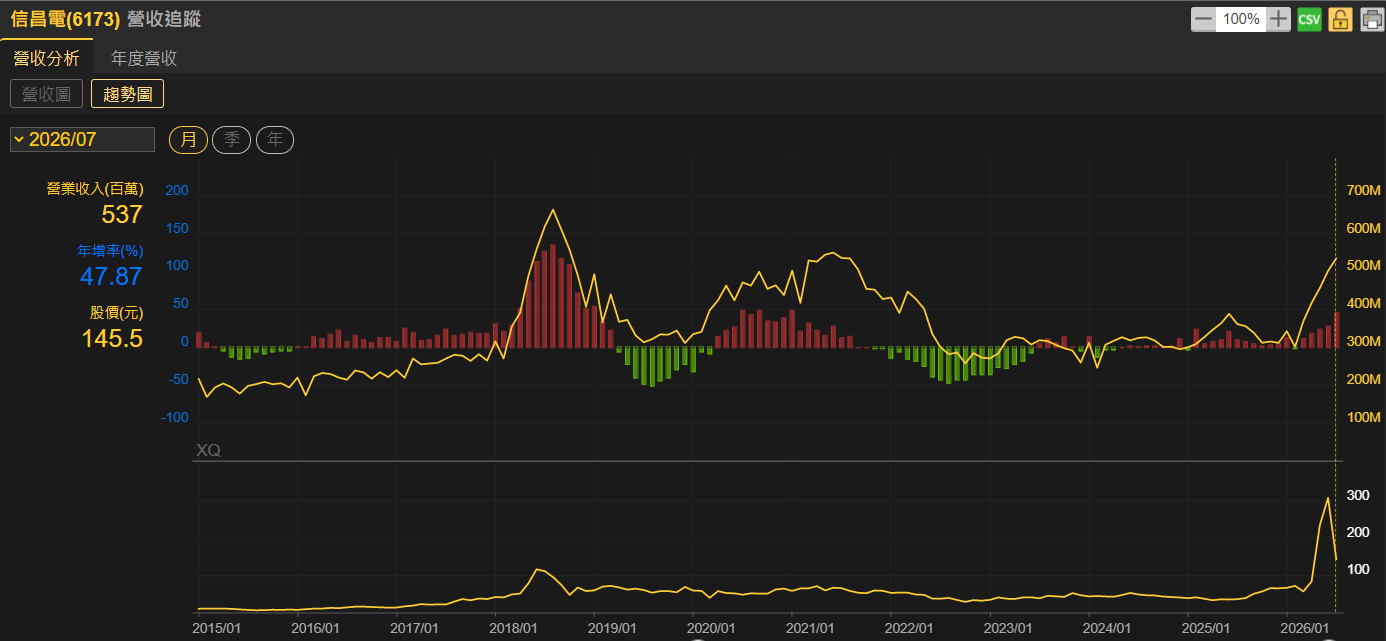Screen dimensions: 1386x641
Task: Click the 營業收入(百萬) label
Action: click(95, 189)
